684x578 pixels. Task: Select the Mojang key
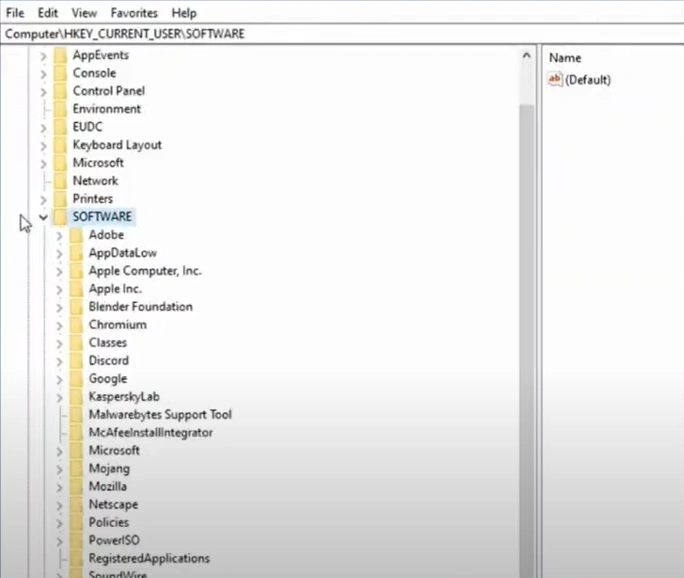(x=109, y=469)
